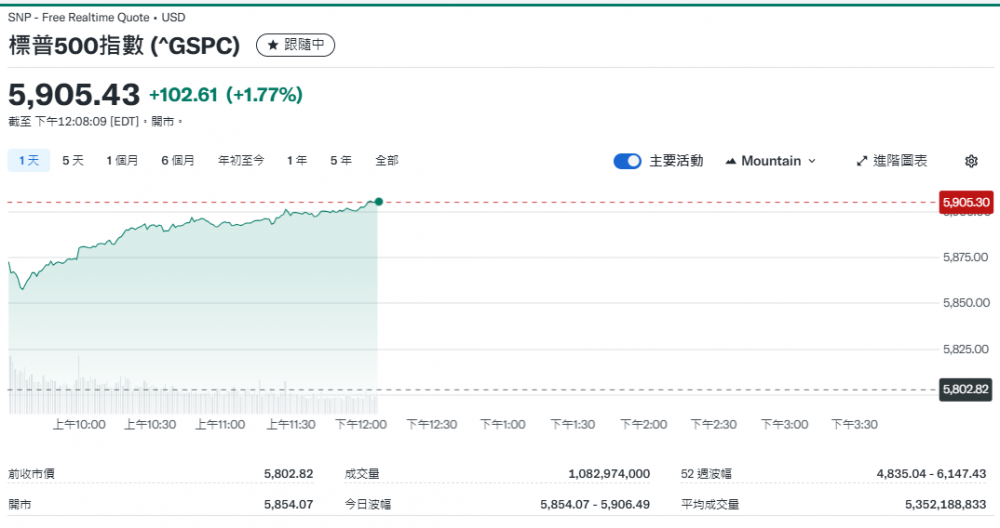Click the star icon in following button
This screenshot has height=528, width=1000.
click(x=272, y=45)
